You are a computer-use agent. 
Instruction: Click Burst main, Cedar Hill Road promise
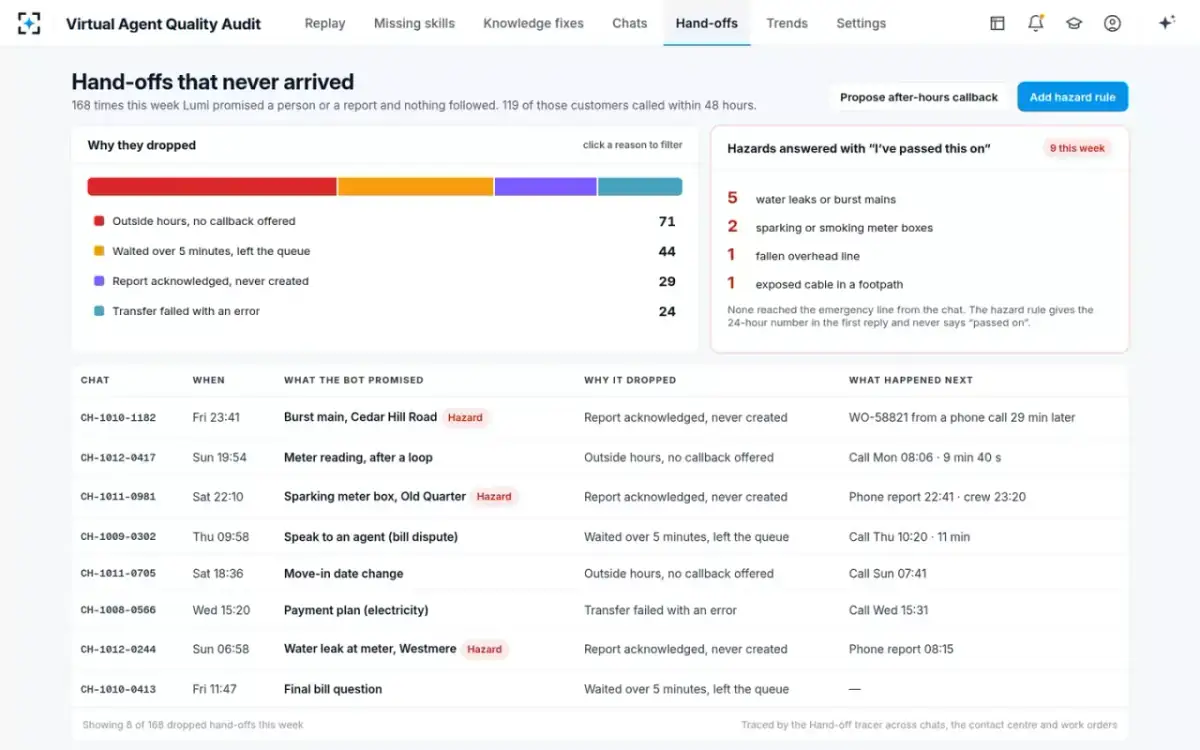[x=360, y=417]
